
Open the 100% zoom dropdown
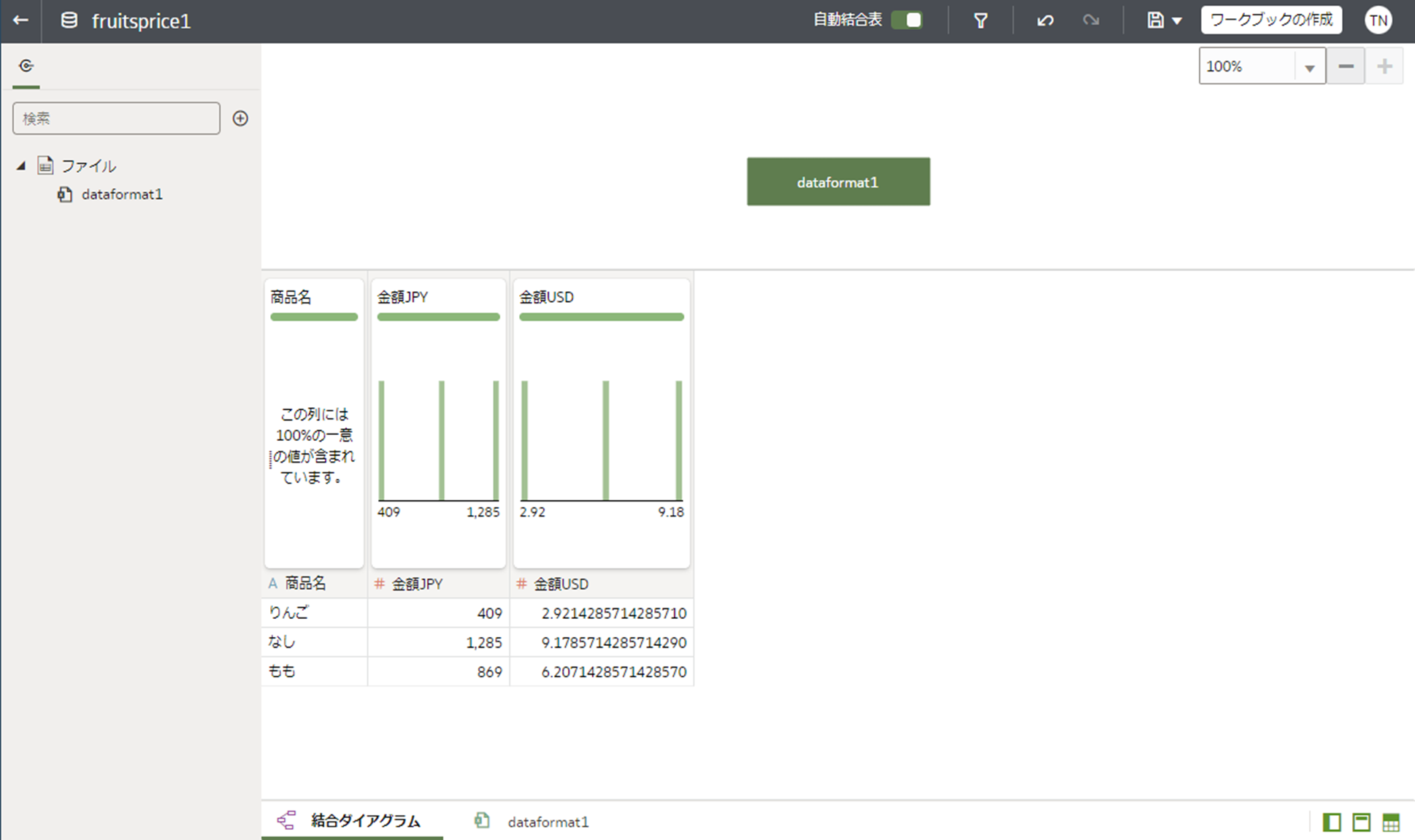(x=1309, y=67)
